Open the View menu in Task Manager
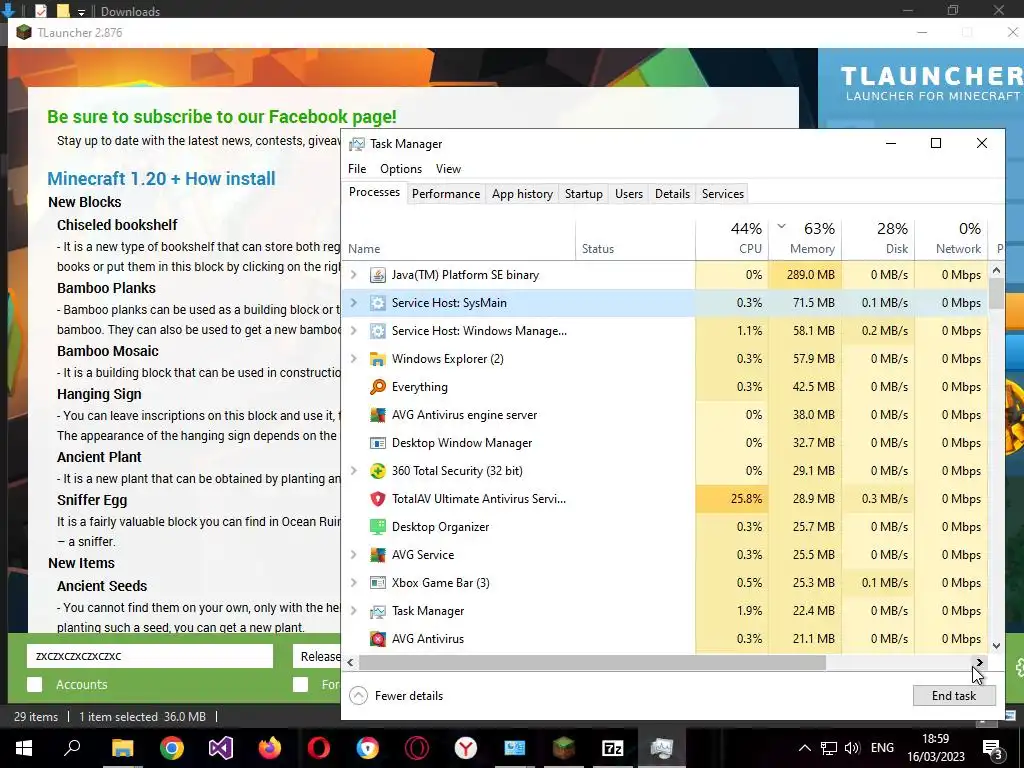Viewport: 1024px width, 768px height. (448, 168)
